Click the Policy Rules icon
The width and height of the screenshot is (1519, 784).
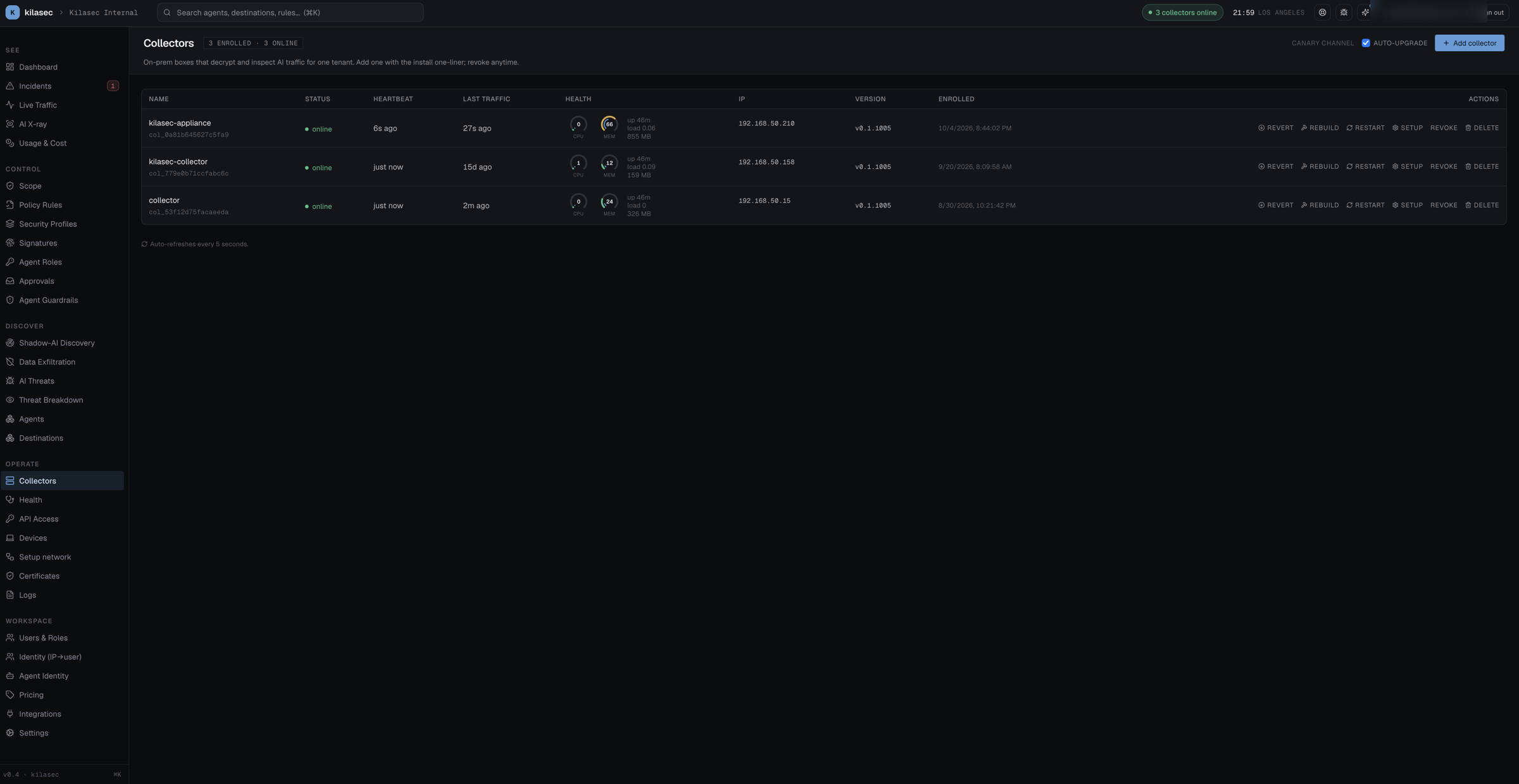tap(9, 205)
